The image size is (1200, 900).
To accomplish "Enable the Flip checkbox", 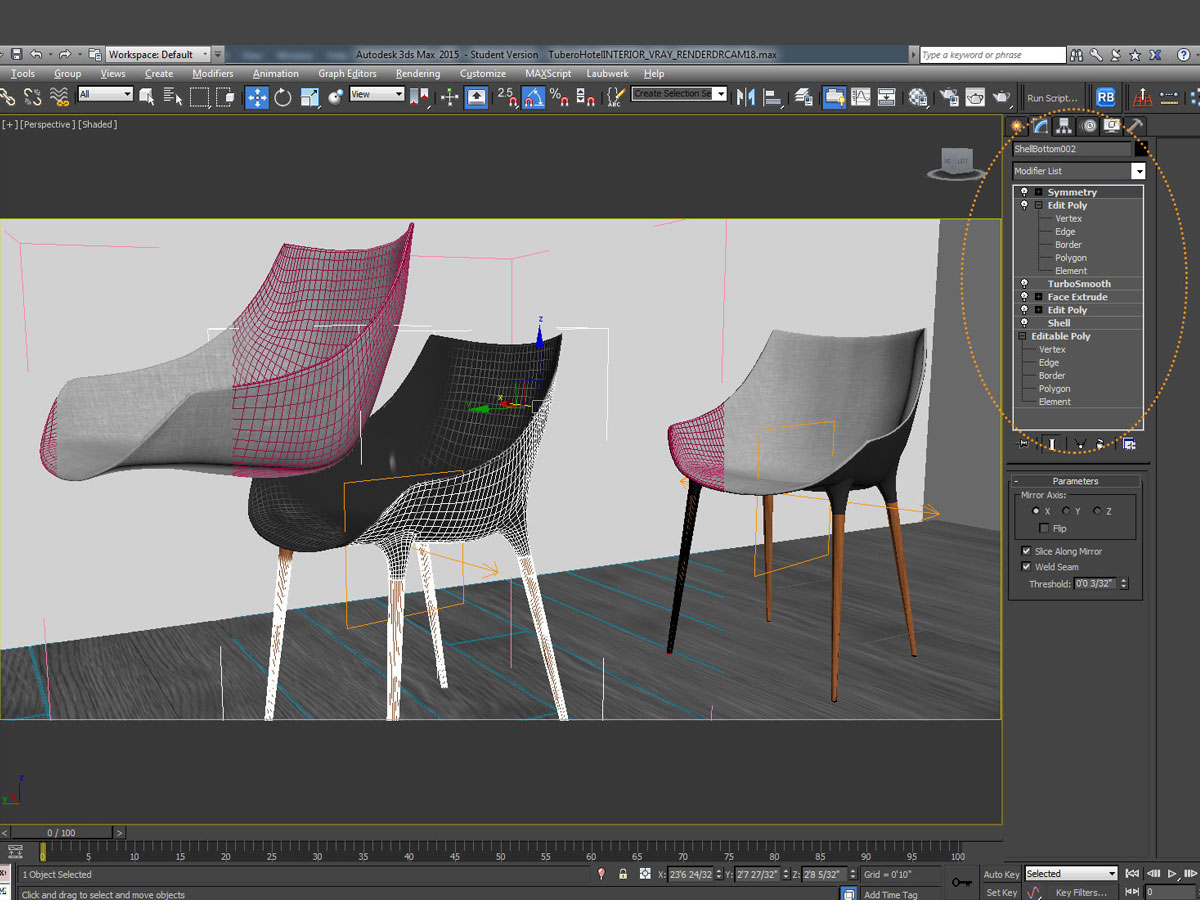I will coord(1045,528).
